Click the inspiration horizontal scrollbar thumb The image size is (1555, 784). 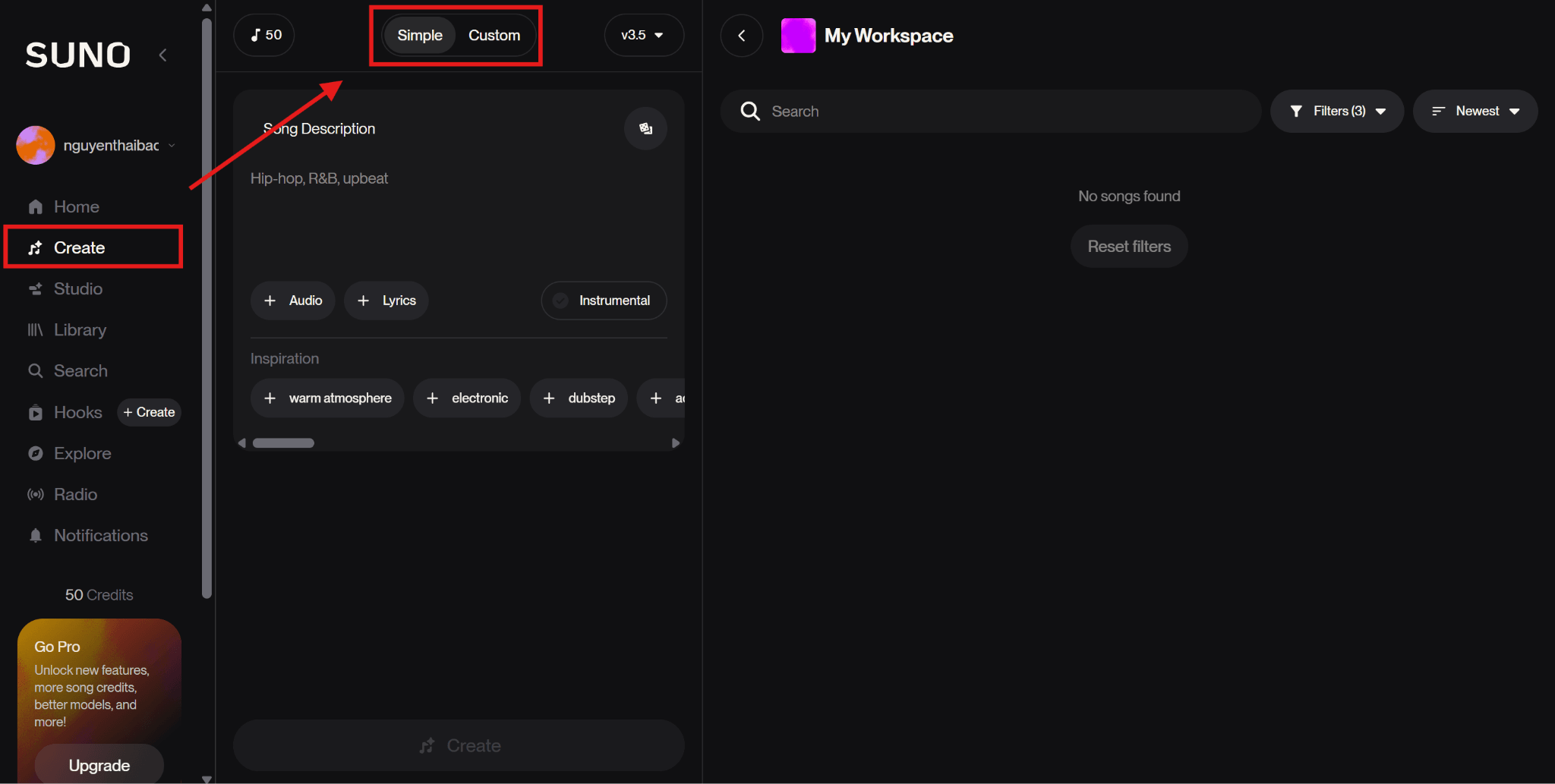[283, 443]
